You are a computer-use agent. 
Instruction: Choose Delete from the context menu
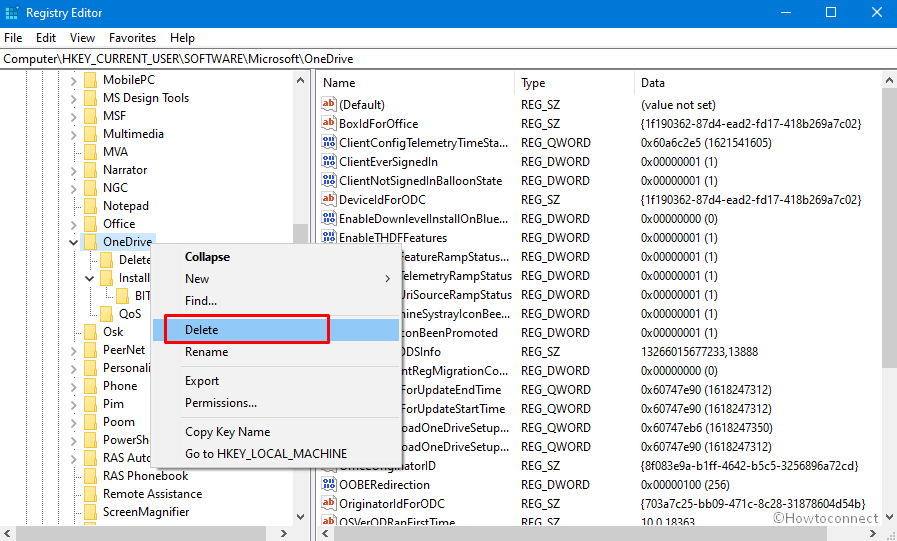(276, 330)
